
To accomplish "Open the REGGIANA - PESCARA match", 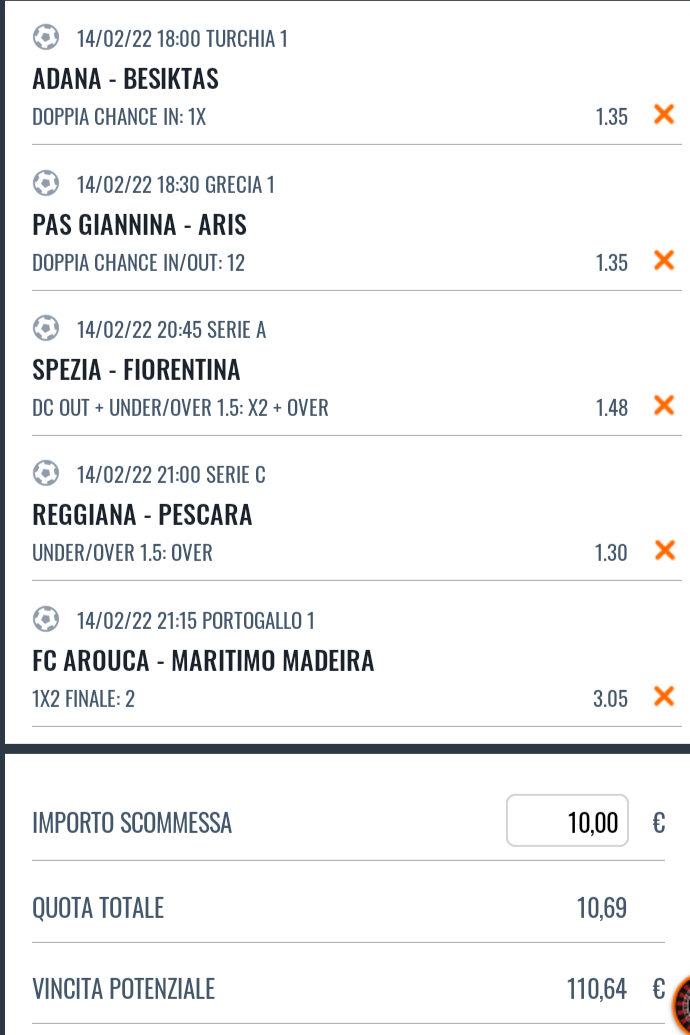I will (142, 515).
